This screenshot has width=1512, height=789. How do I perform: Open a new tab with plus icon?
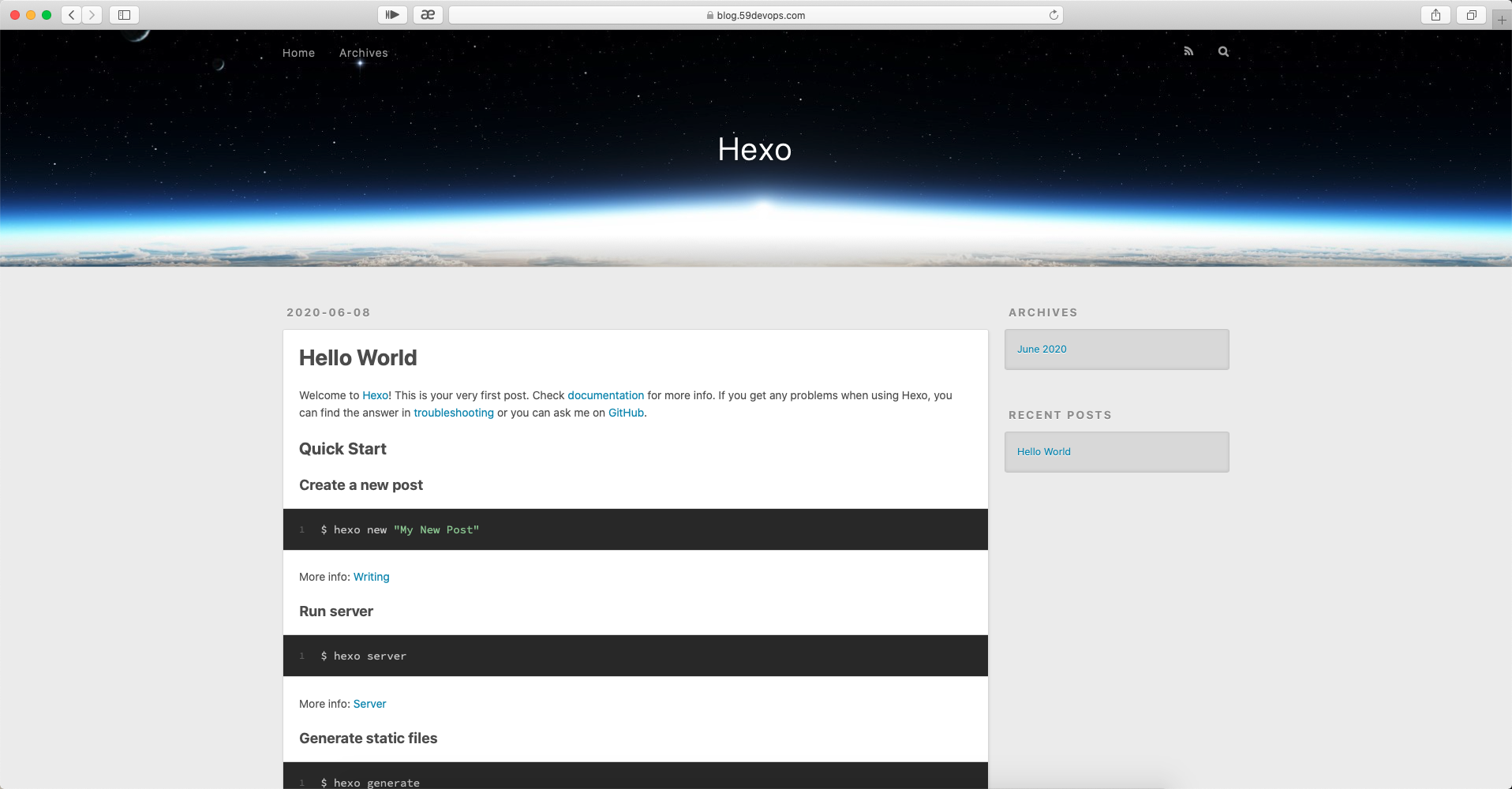1502,19
